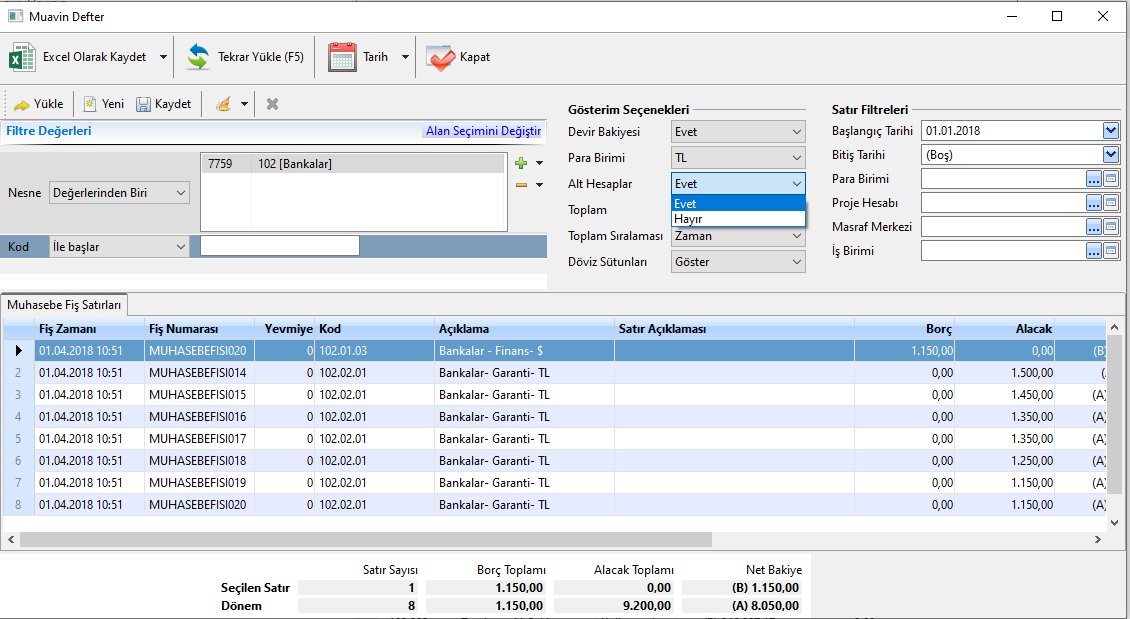Save the filter with Kaydet
1130x619 pixels.
tap(143, 104)
